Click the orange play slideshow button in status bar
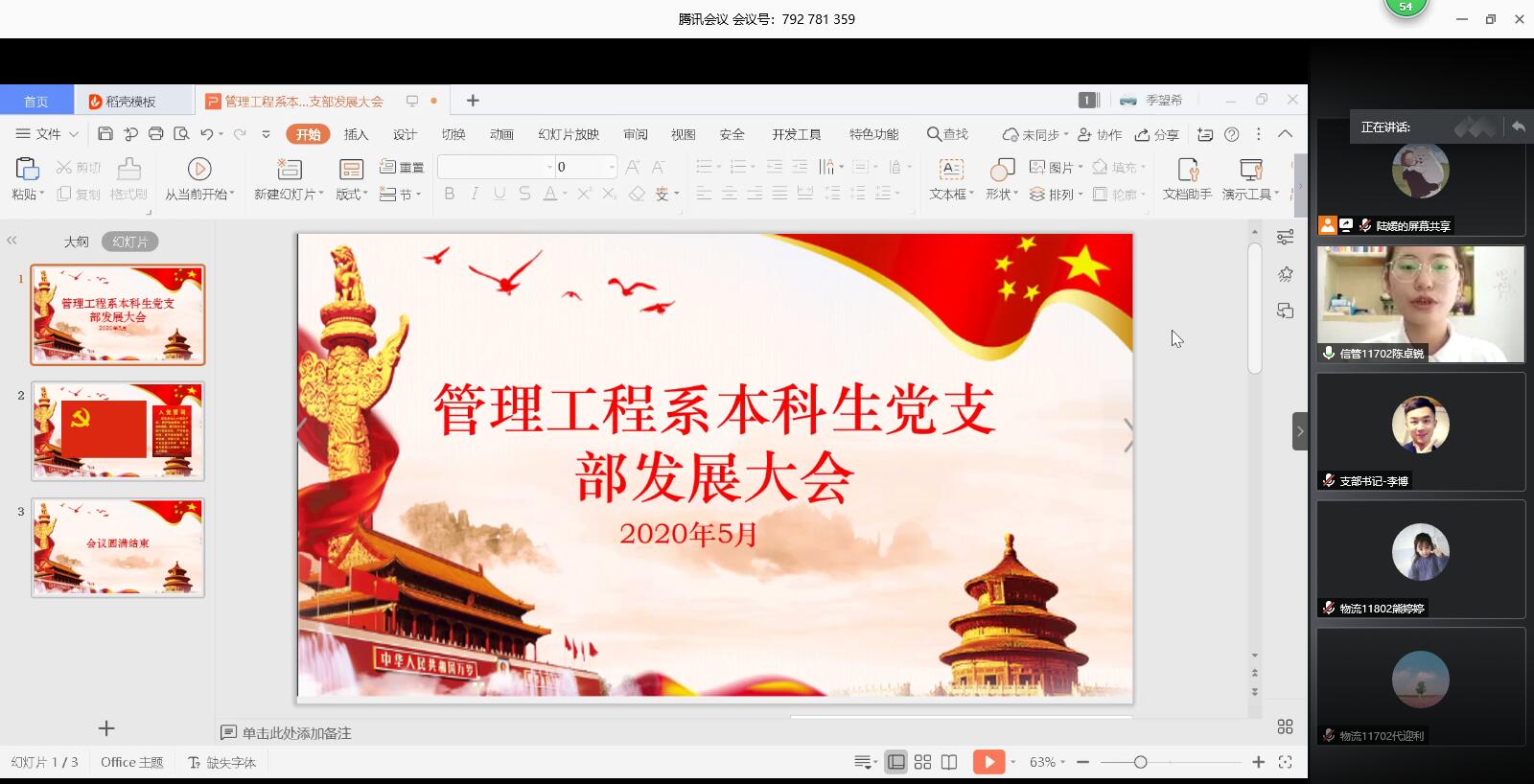Viewport: 1534px width, 784px height. point(988,762)
